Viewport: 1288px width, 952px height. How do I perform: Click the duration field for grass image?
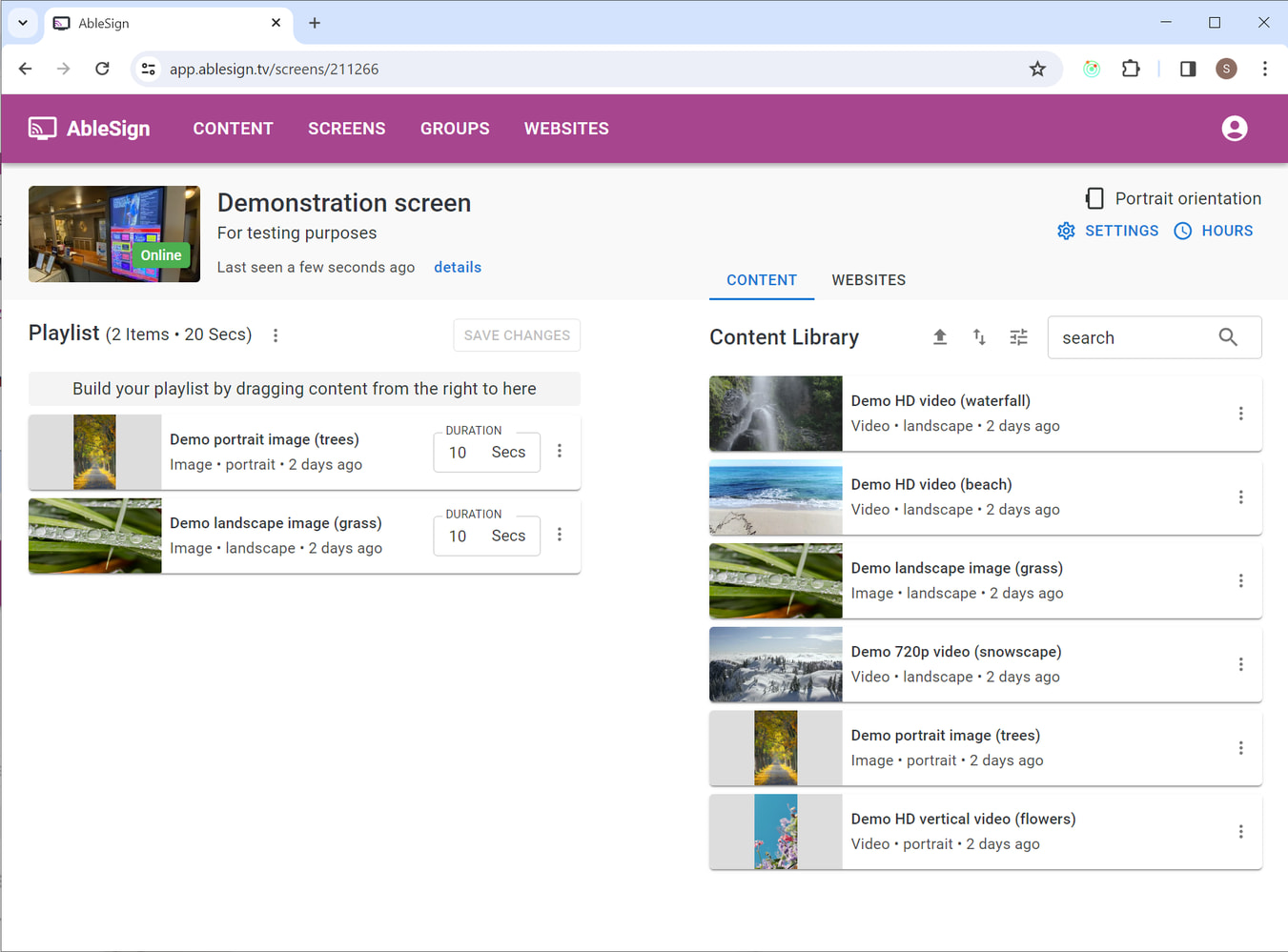[460, 537]
